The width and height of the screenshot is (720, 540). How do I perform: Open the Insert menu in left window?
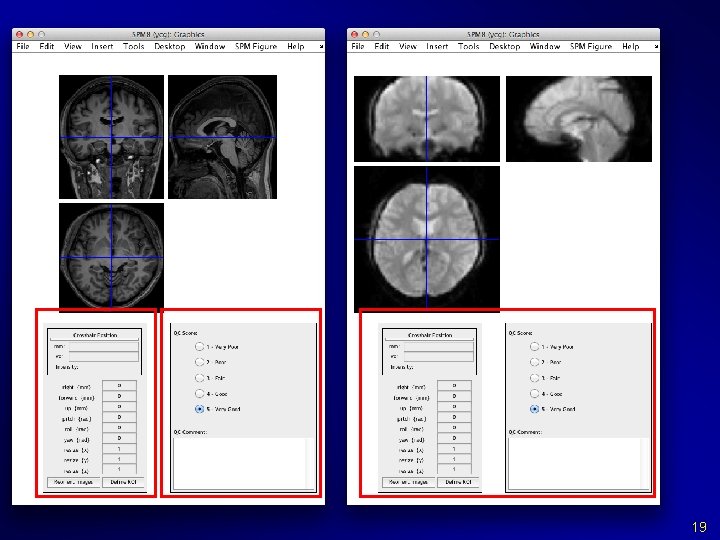[102, 46]
